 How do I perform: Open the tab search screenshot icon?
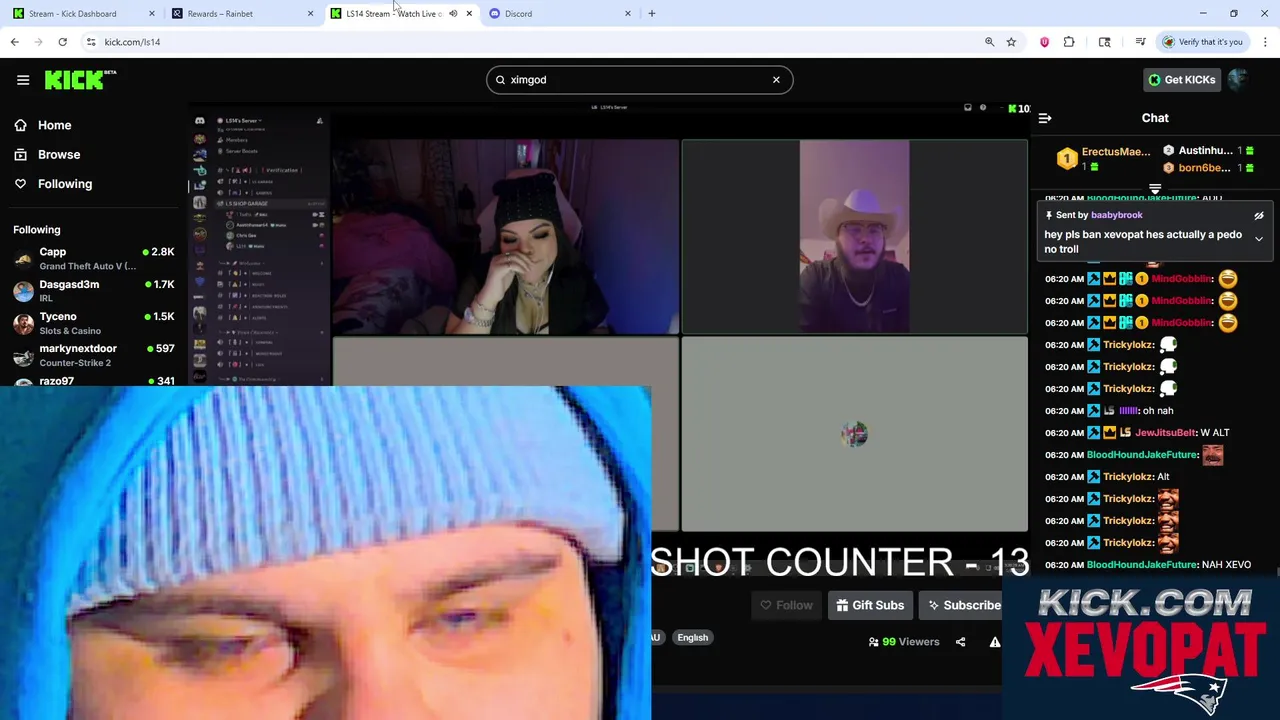point(1104,42)
